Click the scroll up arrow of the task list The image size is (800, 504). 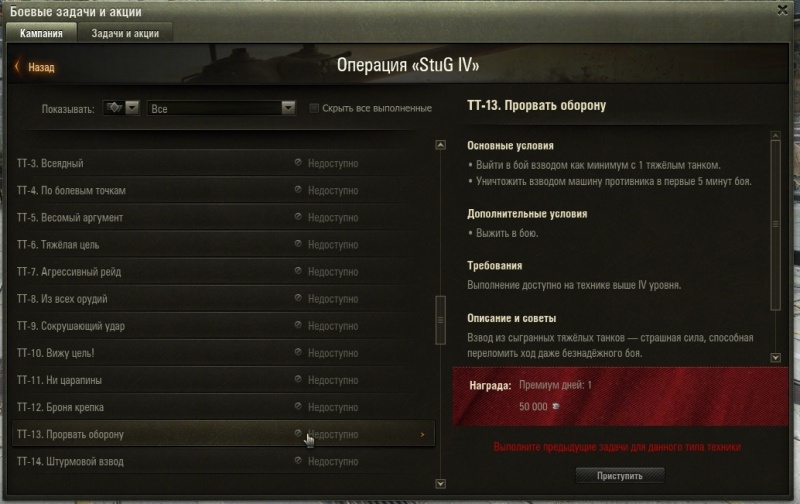(x=440, y=145)
